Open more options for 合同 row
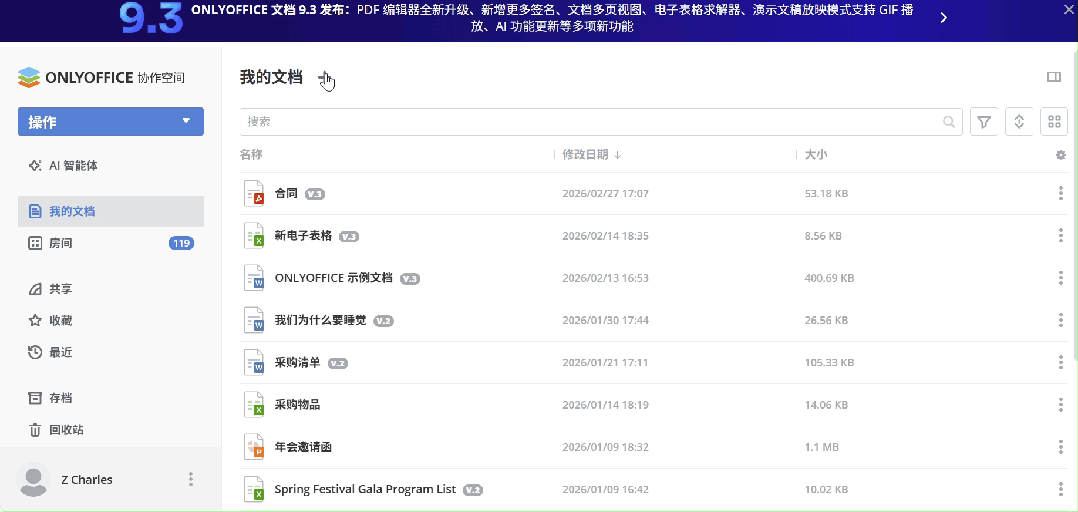Viewport: 1078px width, 512px height. pos(1061,194)
